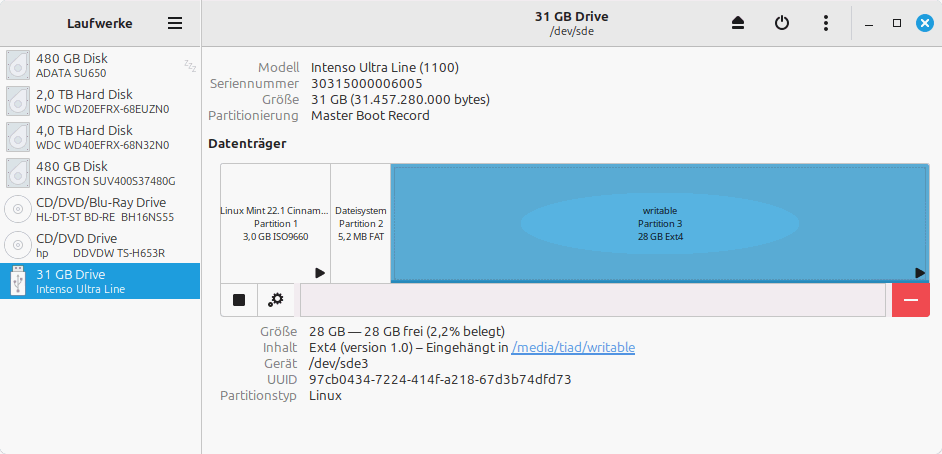Viewport: 942px width, 454px height.
Task: Select the 4,0 TB Hard Disk entry
Action: 100,137
